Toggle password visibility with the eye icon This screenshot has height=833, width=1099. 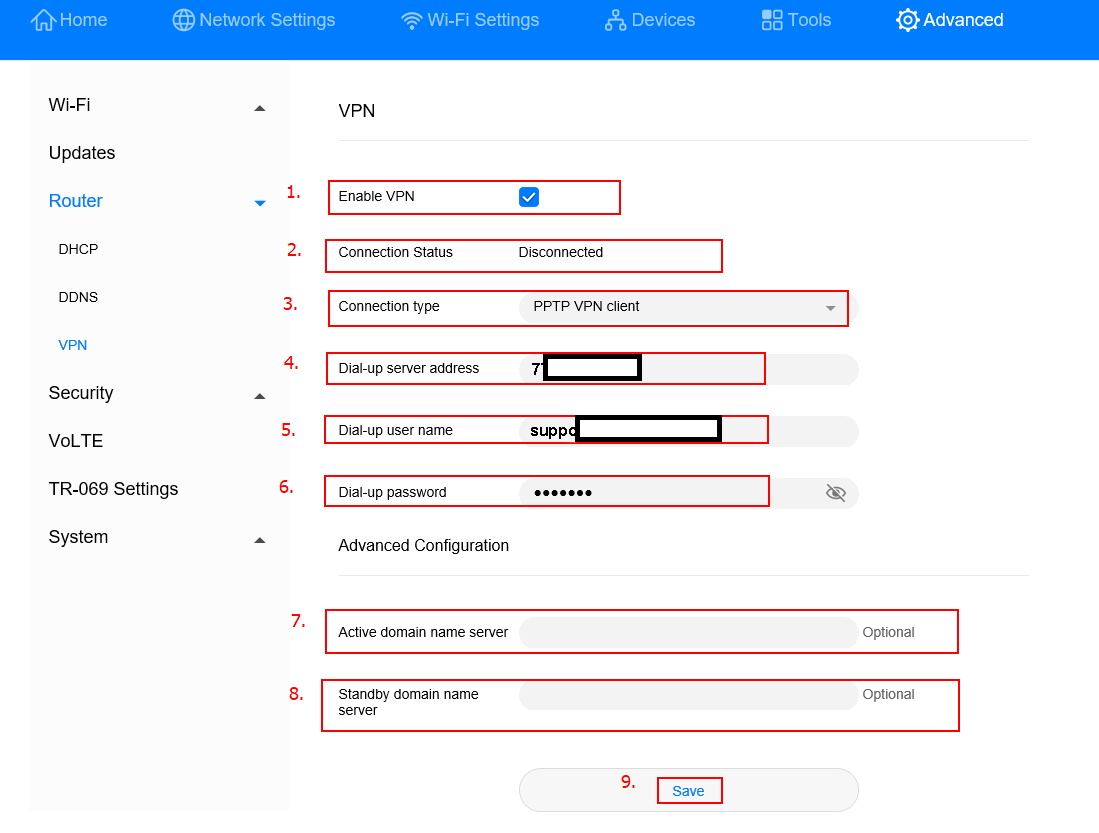(836, 492)
